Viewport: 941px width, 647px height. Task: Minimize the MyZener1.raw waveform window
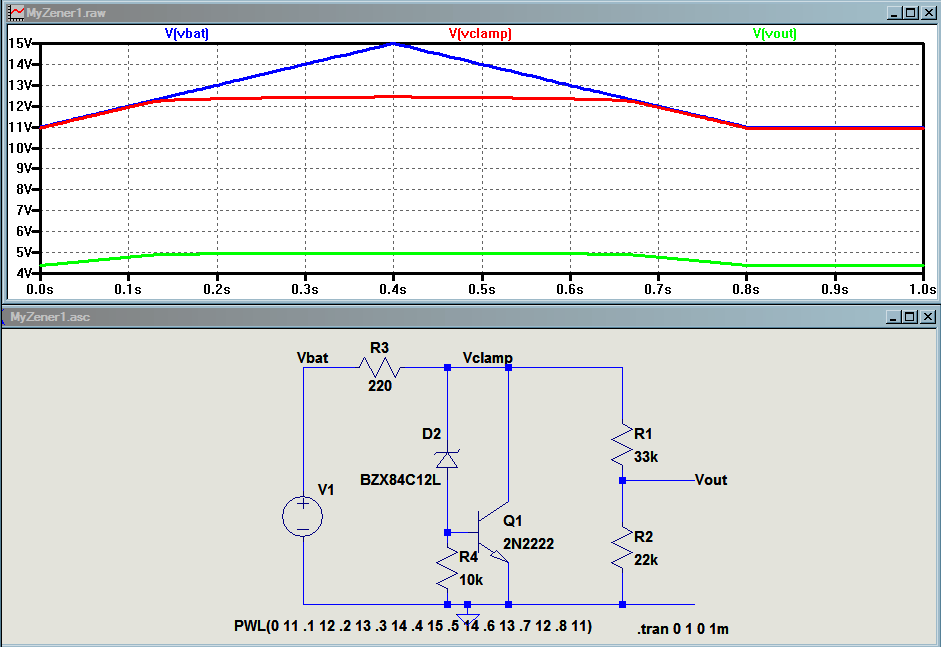[894, 13]
